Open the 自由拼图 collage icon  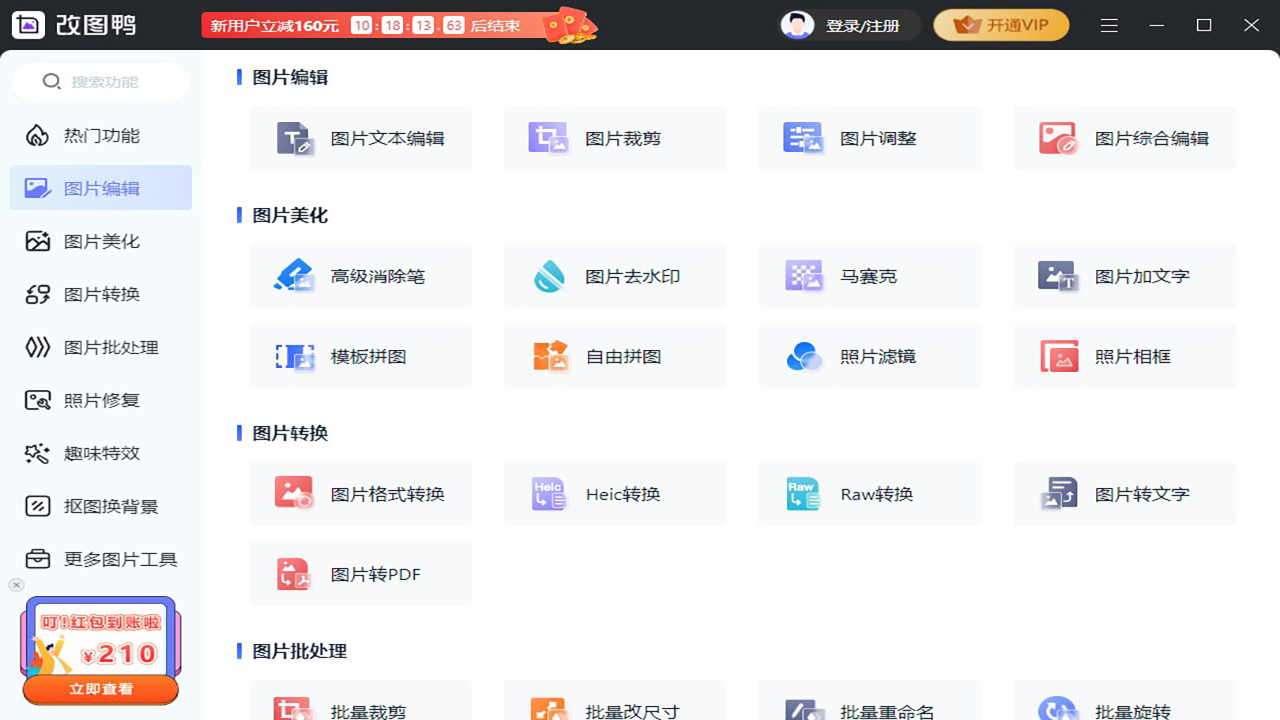(x=549, y=356)
